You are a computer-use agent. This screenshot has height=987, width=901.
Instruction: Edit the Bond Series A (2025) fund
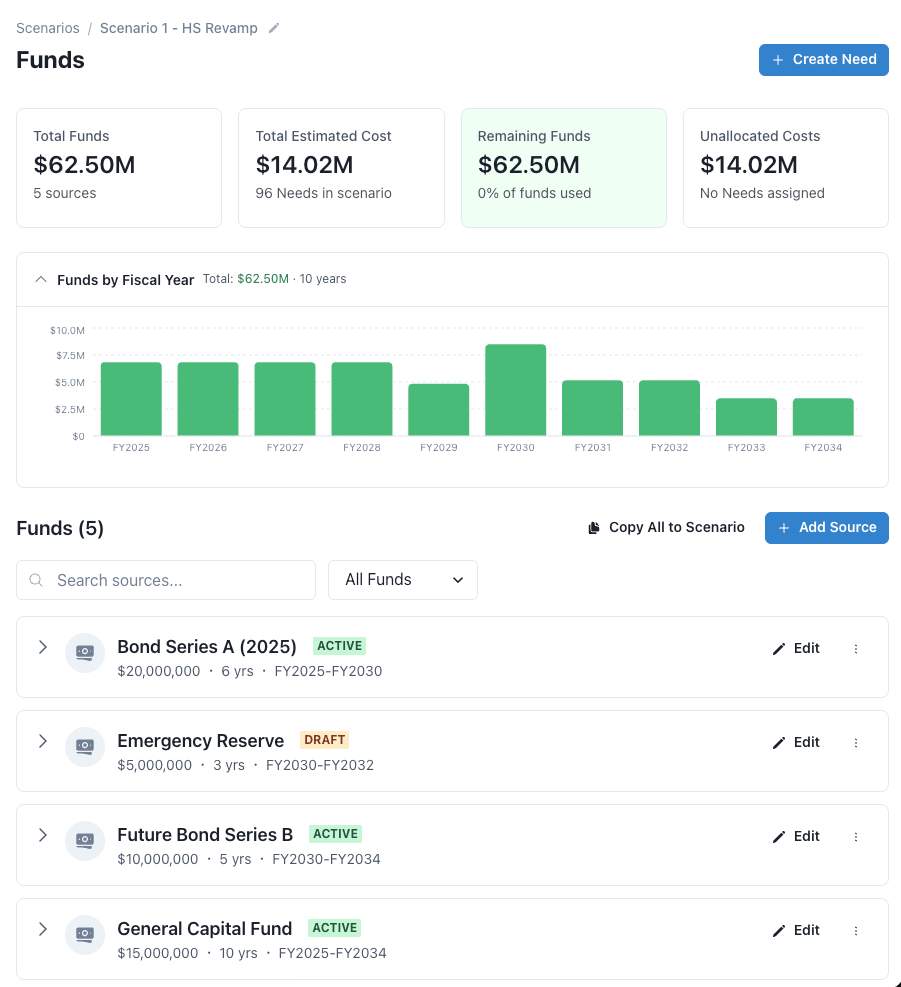pos(796,648)
